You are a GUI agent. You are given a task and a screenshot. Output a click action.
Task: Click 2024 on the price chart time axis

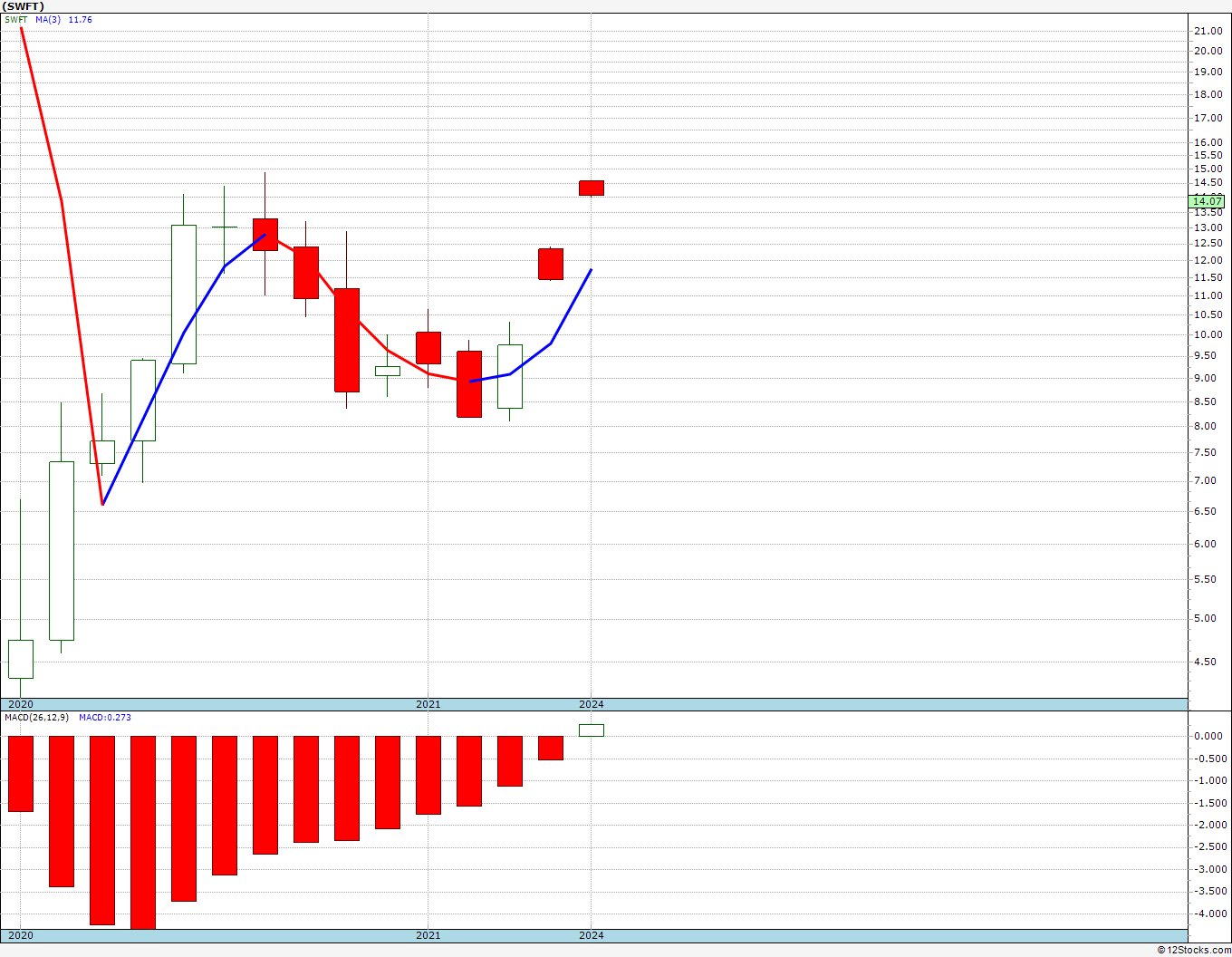point(592,704)
